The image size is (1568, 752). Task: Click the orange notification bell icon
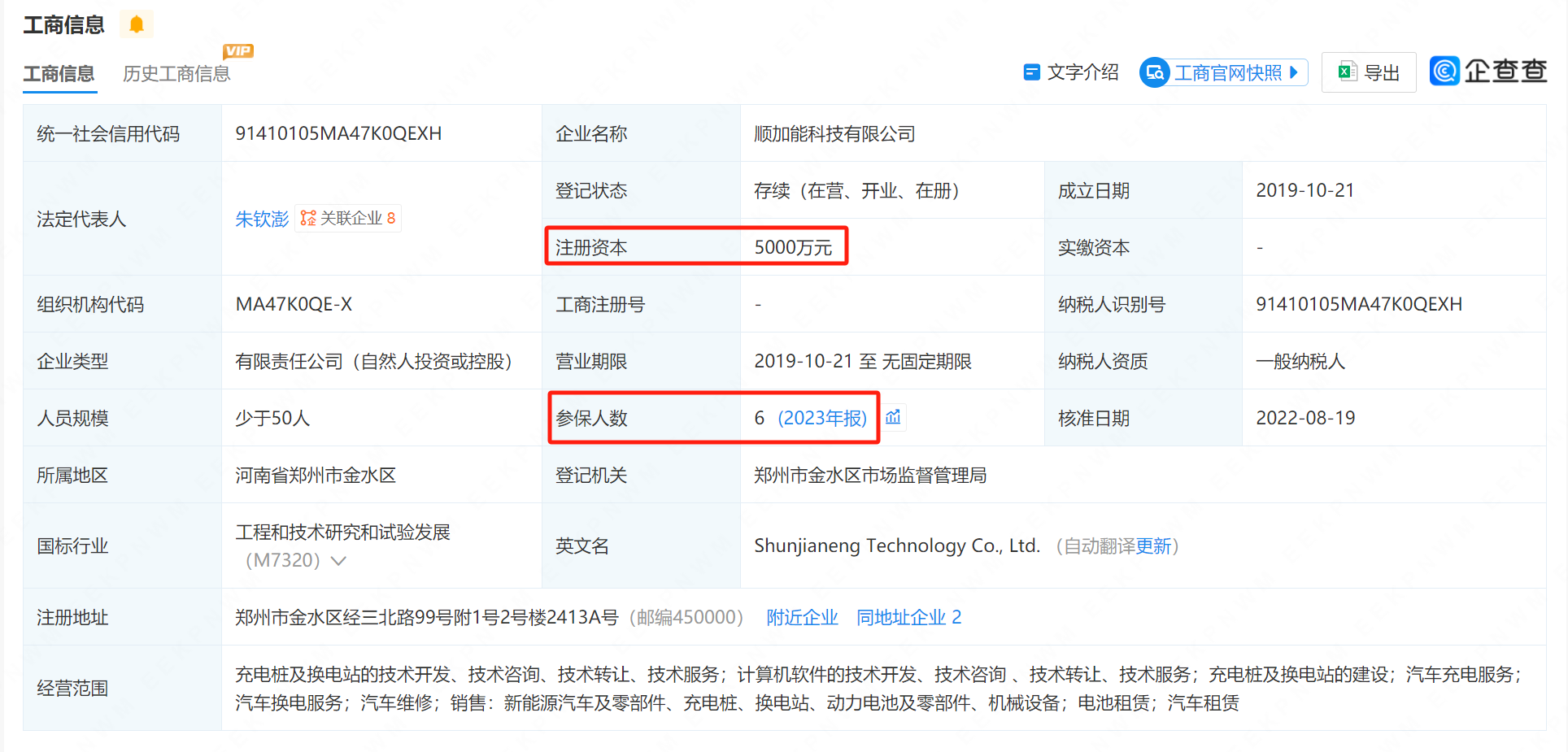tap(137, 24)
